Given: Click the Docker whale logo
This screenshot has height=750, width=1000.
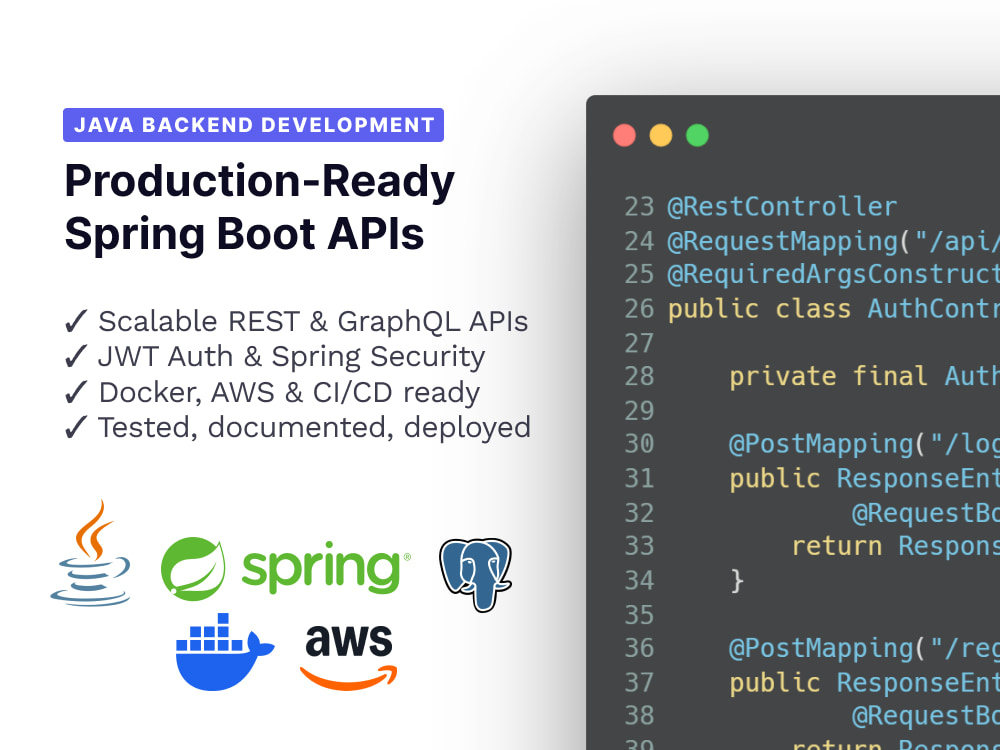Looking at the screenshot, I should [224, 652].
